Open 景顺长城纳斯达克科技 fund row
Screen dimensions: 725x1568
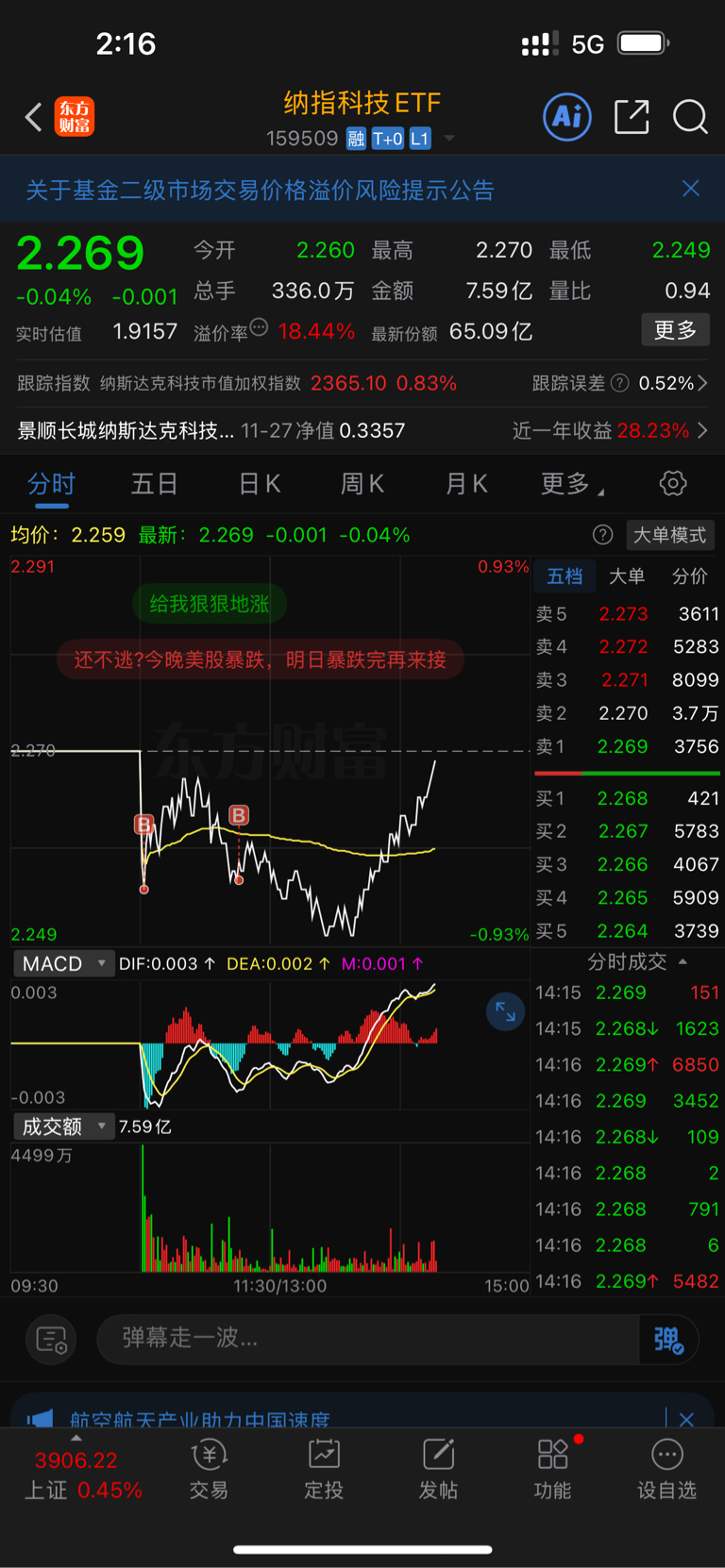(211, 431)
